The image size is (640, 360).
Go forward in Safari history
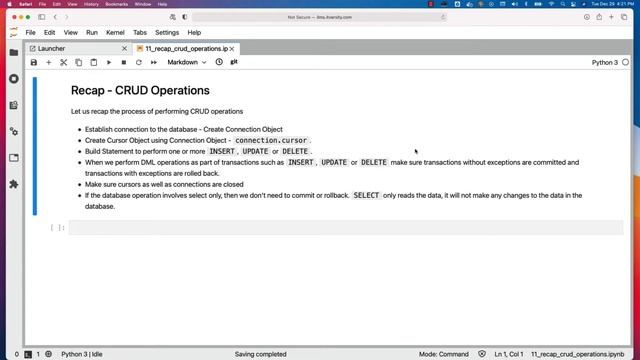pos(67,17)
